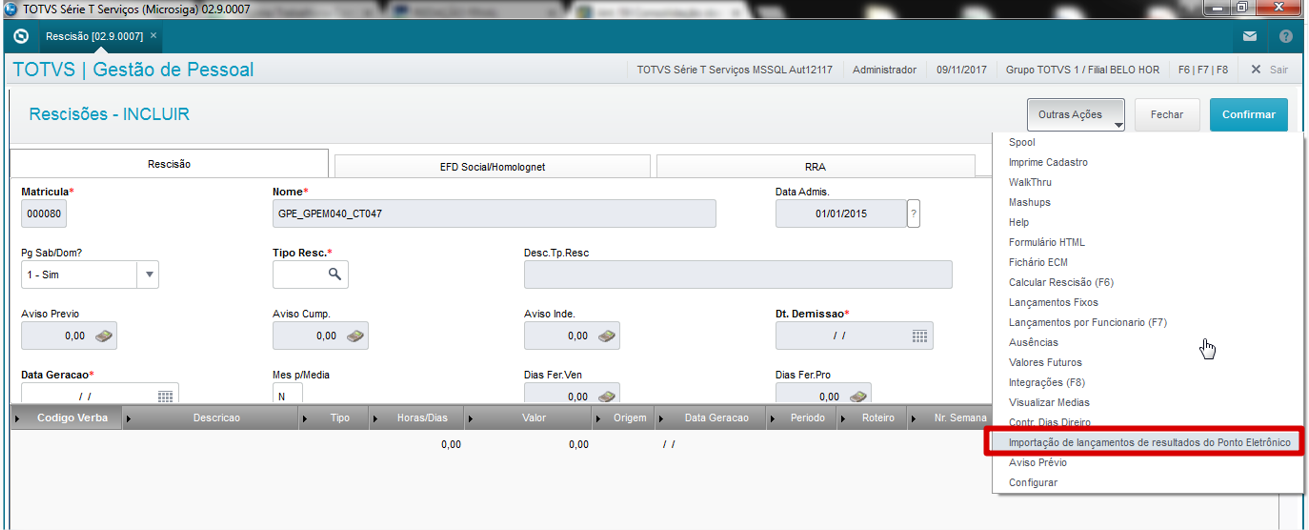Click the Tipo column header
Viewport: 1309px width, 530px height.
pos(340,418)
